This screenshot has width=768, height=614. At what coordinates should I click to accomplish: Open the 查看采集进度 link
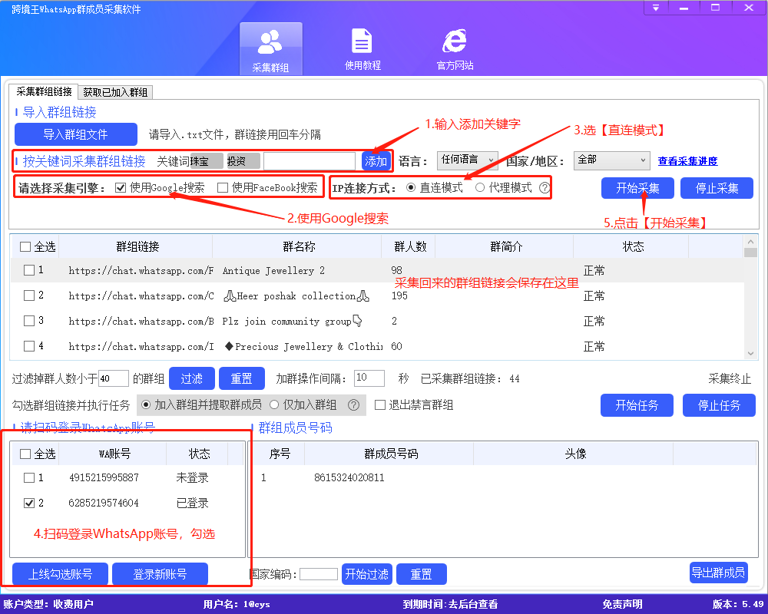click(687, 161)
